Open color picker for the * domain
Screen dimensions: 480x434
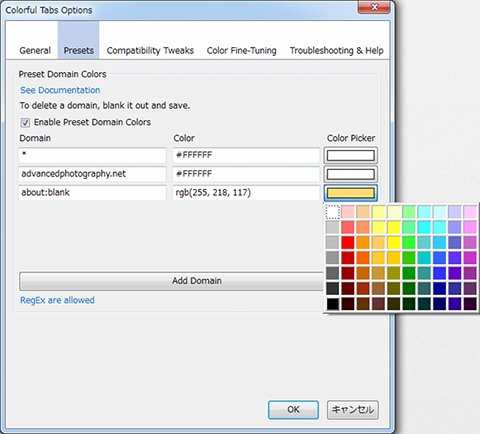point(350,155)
